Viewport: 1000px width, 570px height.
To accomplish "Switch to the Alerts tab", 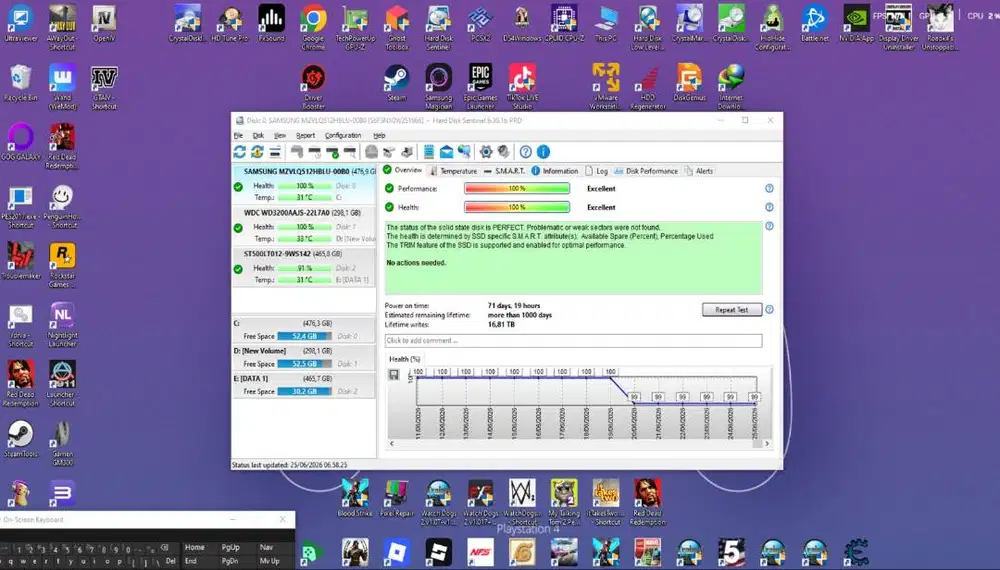I will [699, 171].
